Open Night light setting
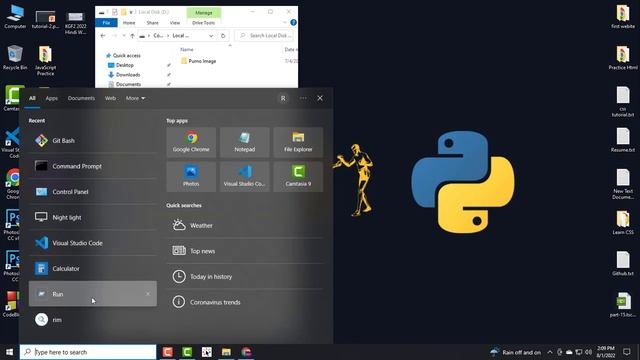 [x=93, y=218]
